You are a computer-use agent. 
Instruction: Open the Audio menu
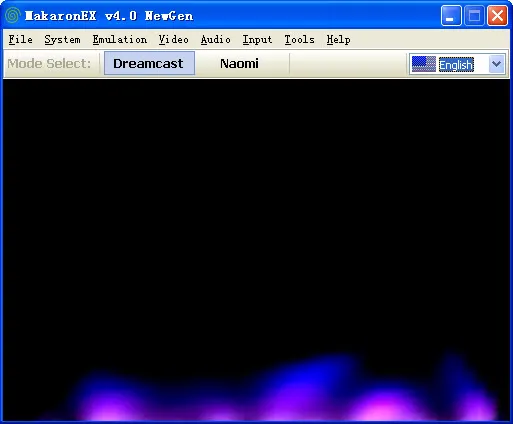215,40
